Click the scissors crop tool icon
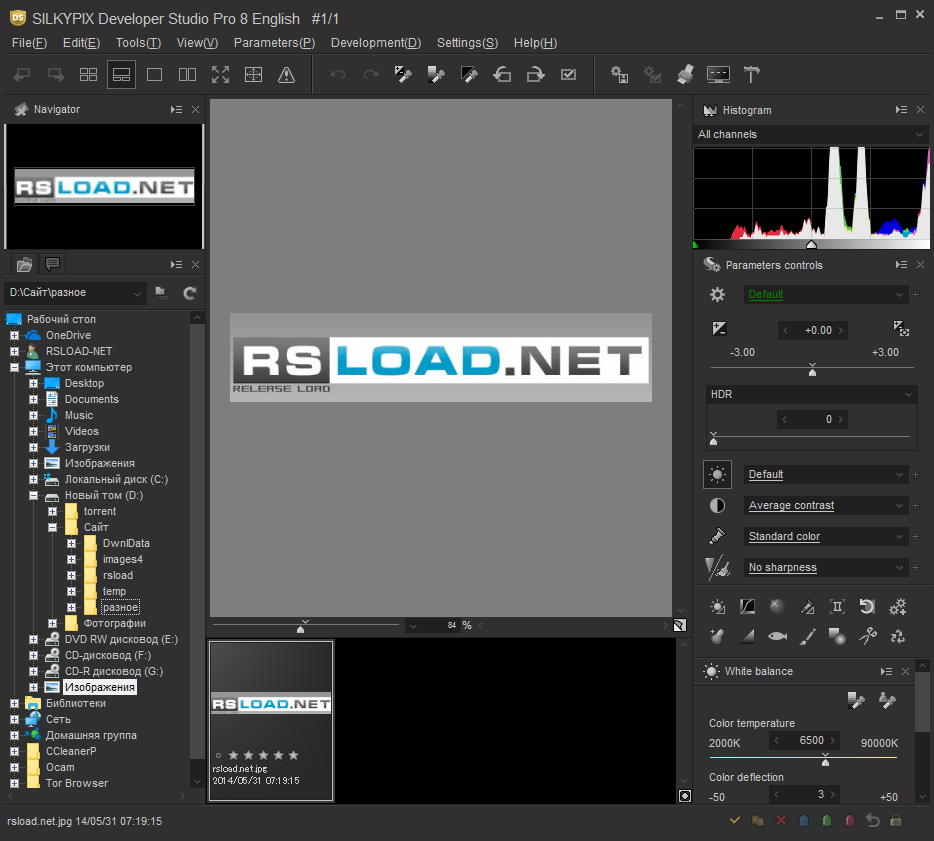This screenshot has width=934, height=841. coord(868,636)
